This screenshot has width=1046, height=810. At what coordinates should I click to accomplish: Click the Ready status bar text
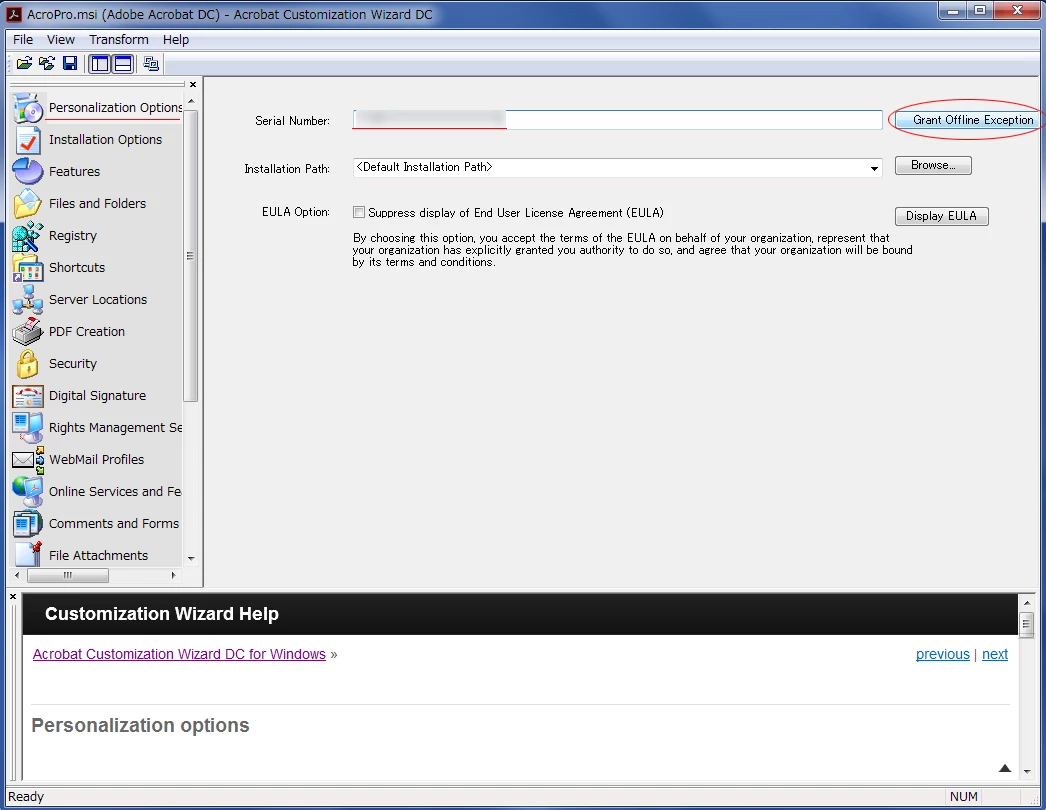tap(26, 797)
